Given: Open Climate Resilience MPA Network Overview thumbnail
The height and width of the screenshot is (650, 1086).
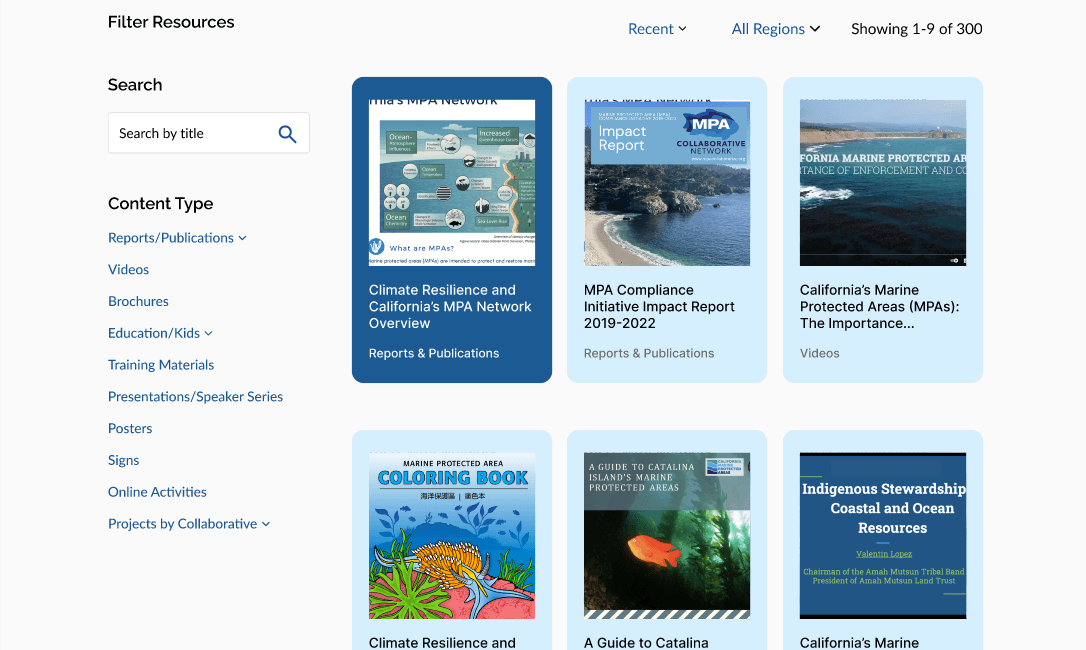Looking at the screenshot, I should (452, 183).
